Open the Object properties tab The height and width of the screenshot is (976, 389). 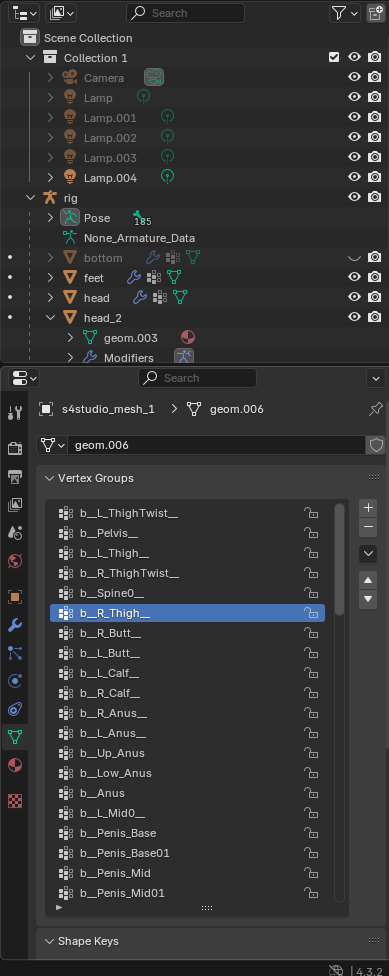pos(15,597)
